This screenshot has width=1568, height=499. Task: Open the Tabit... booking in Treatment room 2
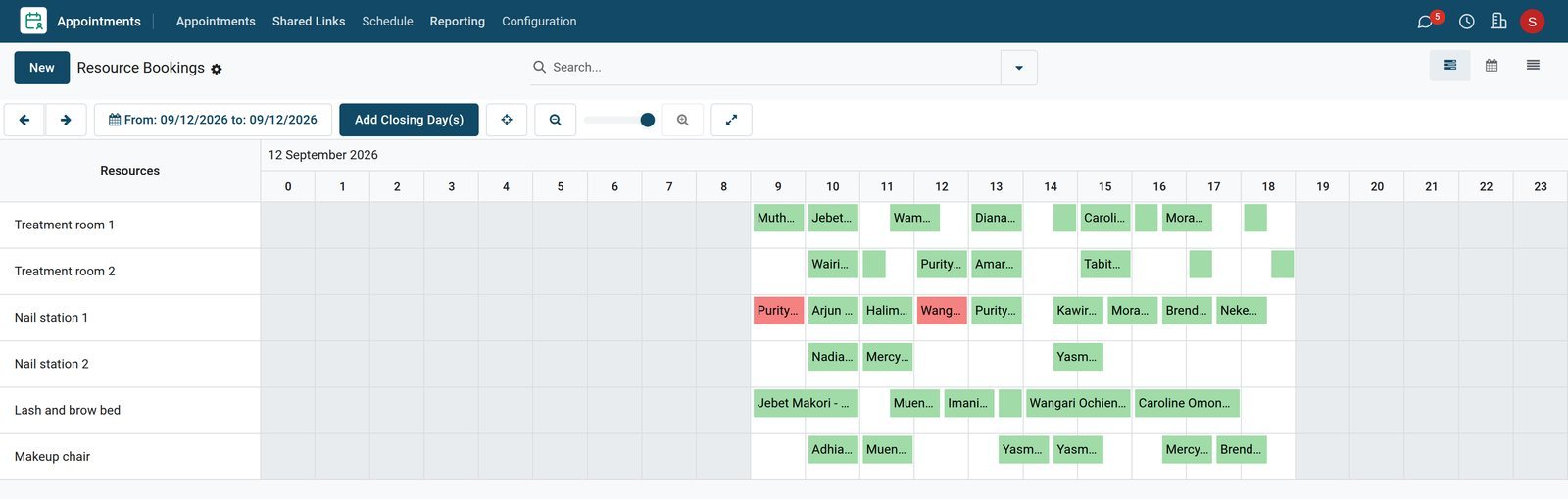(x=1105, y=264)
